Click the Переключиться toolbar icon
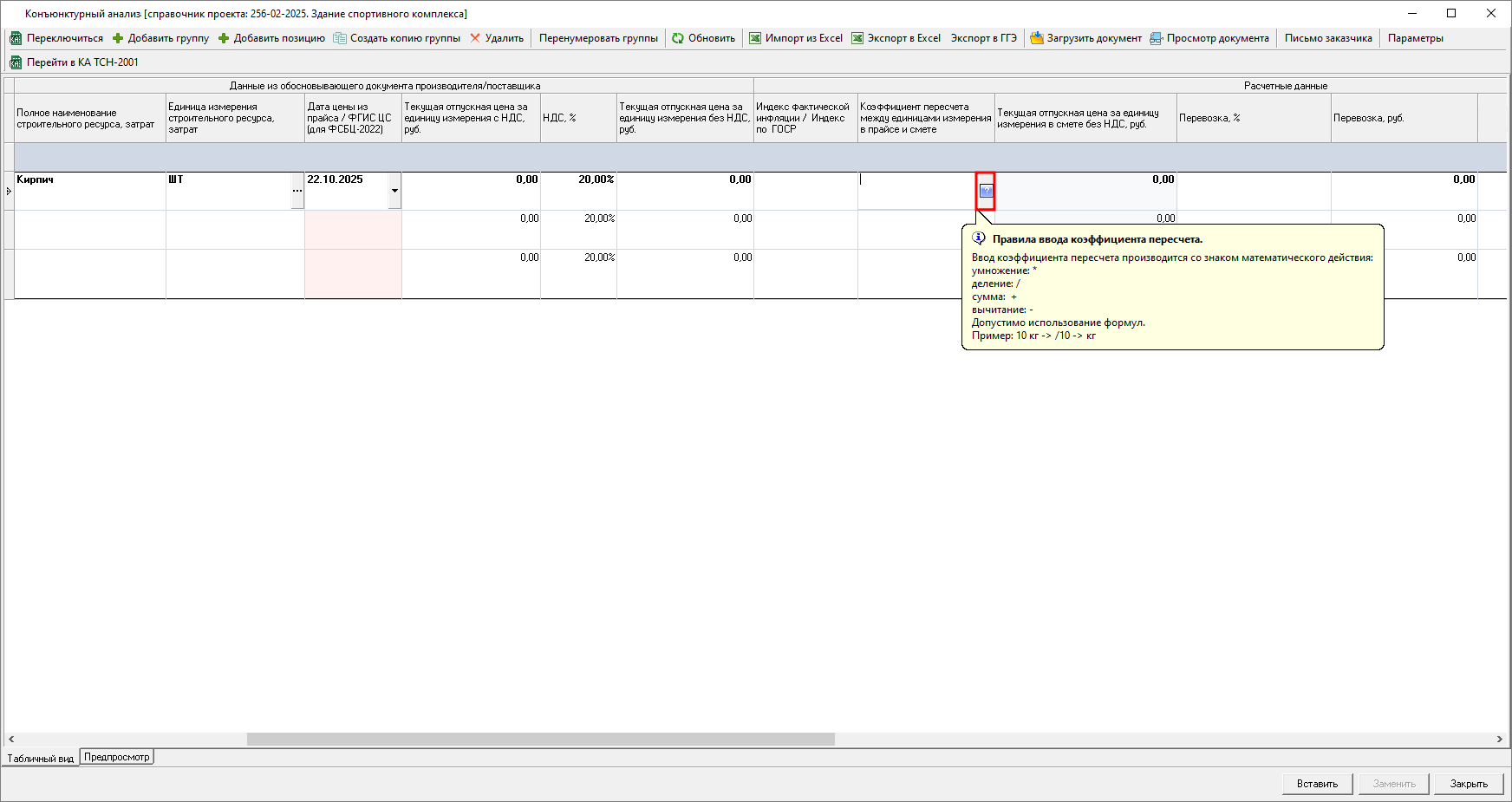This screenshot has width=1512, height=802. (16, 38)
